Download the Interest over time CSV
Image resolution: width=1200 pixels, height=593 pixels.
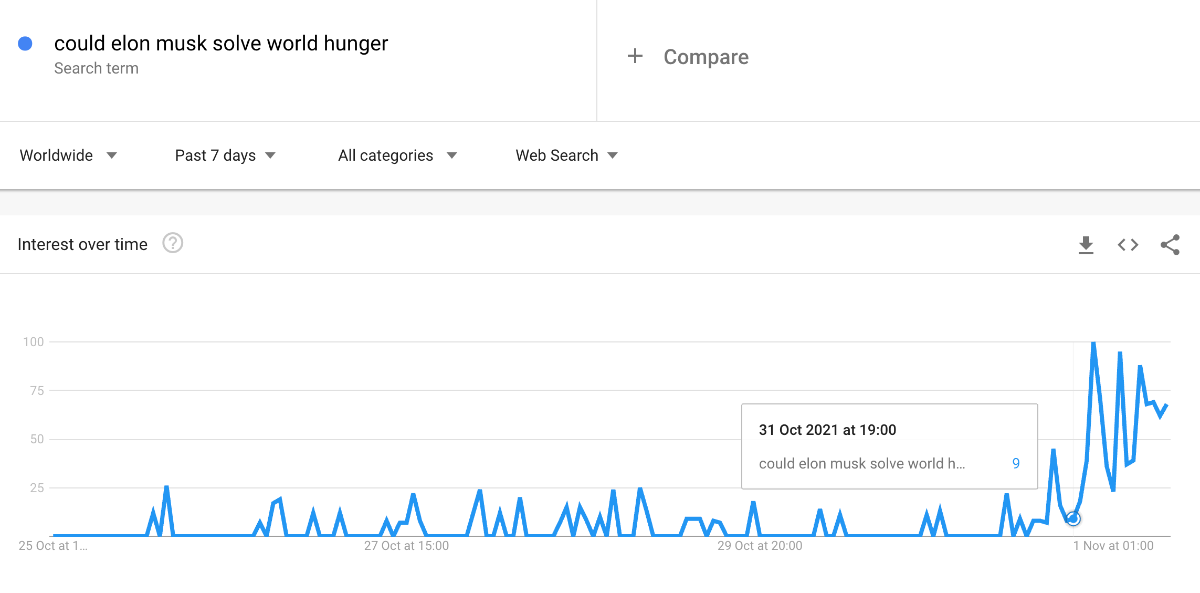pos(1086,245)
